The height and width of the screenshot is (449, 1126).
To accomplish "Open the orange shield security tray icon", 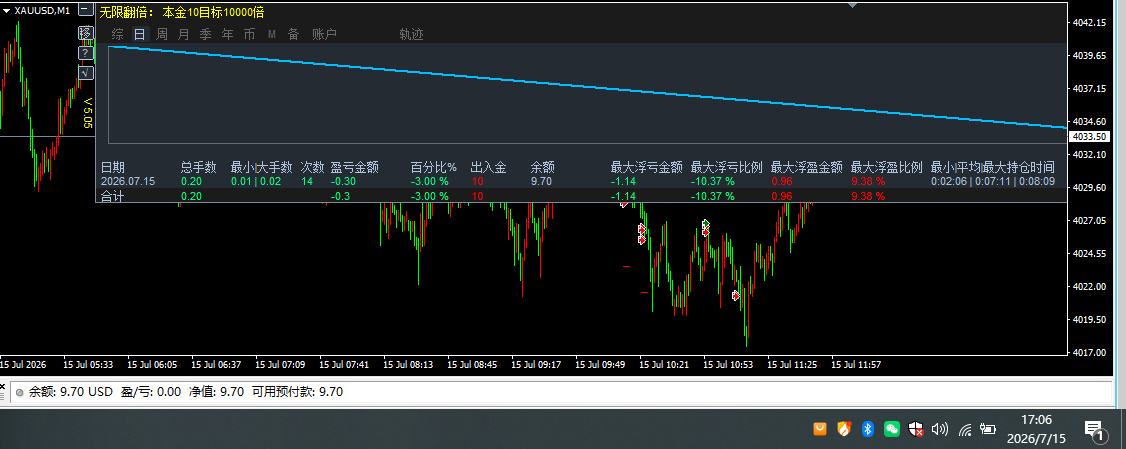I will (x=844, y=429).
